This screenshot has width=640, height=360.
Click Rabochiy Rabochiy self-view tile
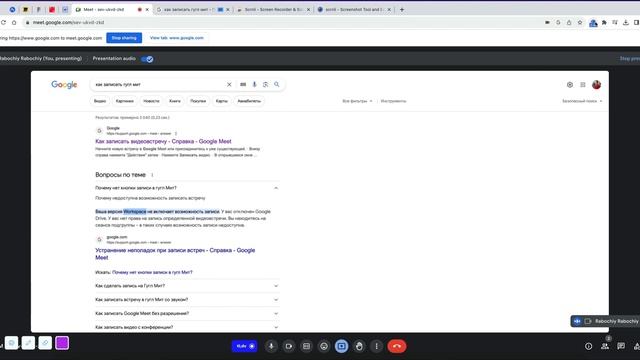click(605, 321)
